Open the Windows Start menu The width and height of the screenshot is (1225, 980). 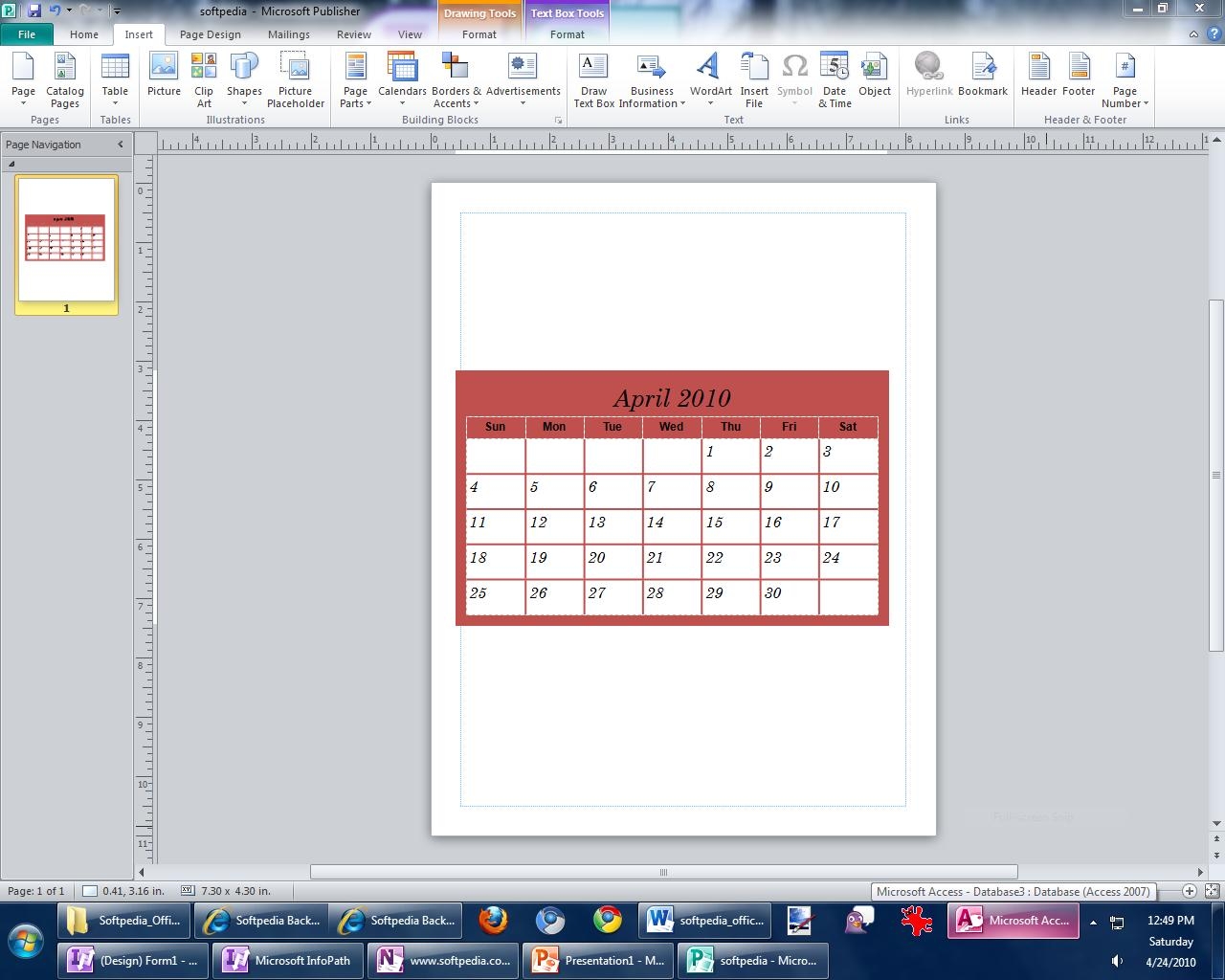point(26,940)
